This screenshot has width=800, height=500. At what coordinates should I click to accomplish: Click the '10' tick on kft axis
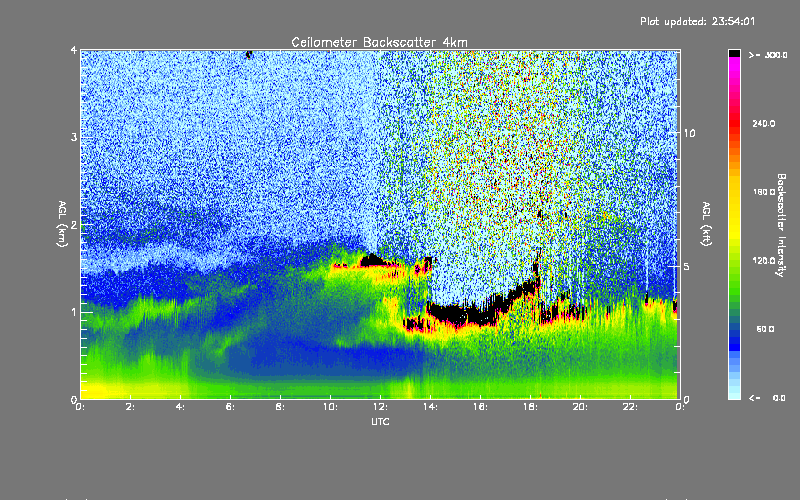click(689, 133)
